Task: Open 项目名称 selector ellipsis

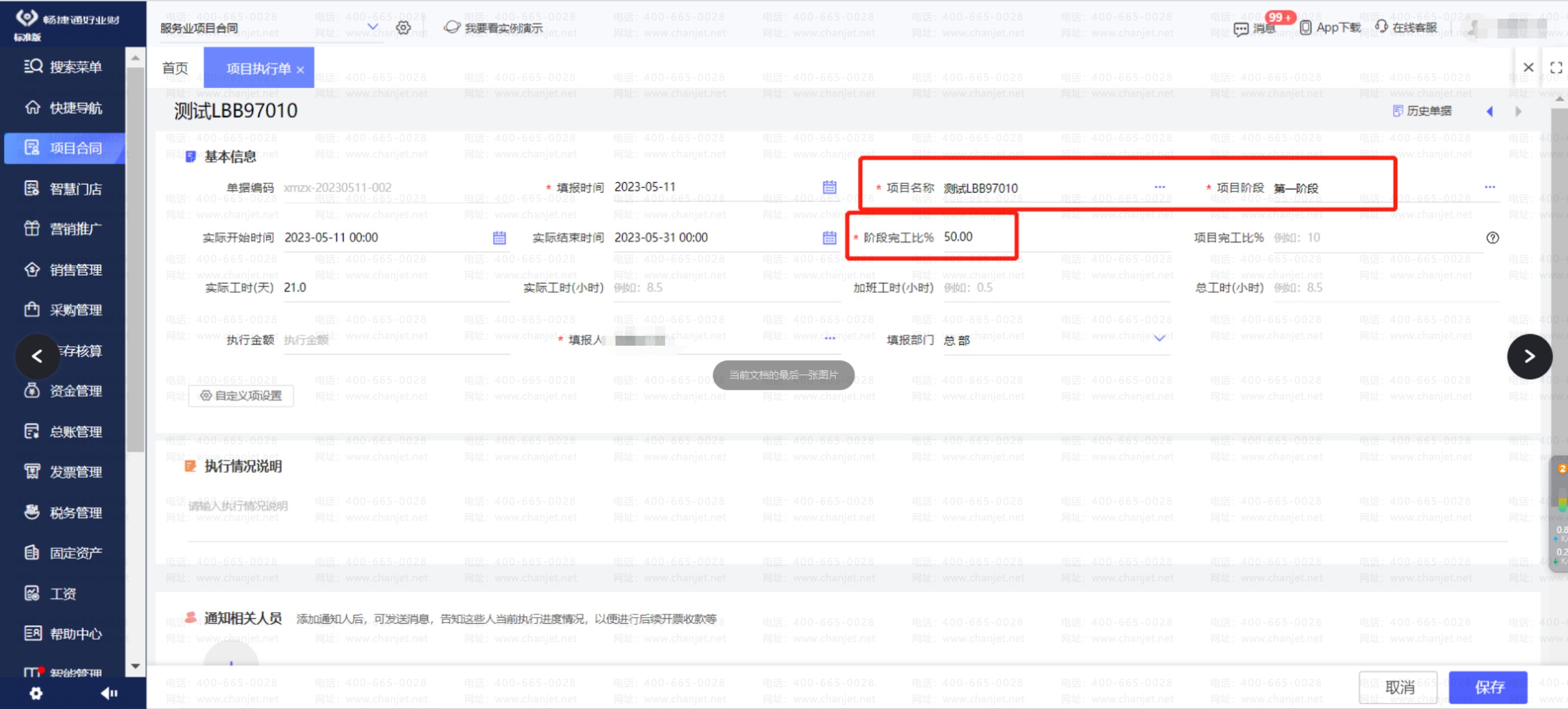Action: [1159, 187]
